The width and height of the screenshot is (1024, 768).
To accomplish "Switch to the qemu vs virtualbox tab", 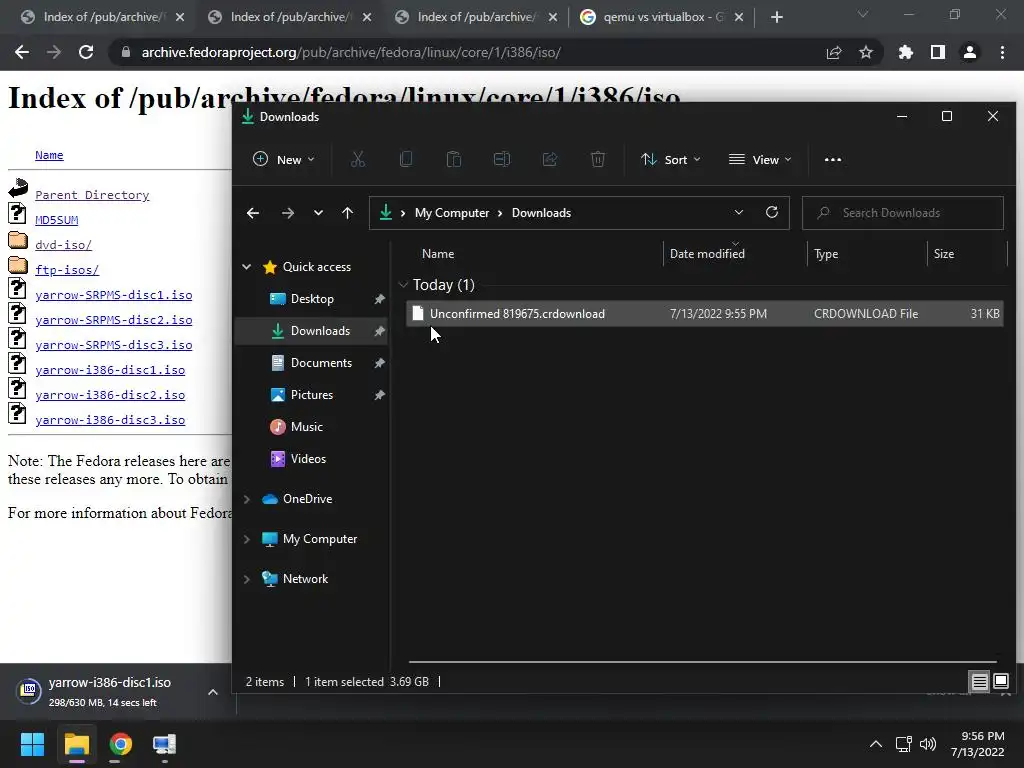I will [663, 17].
